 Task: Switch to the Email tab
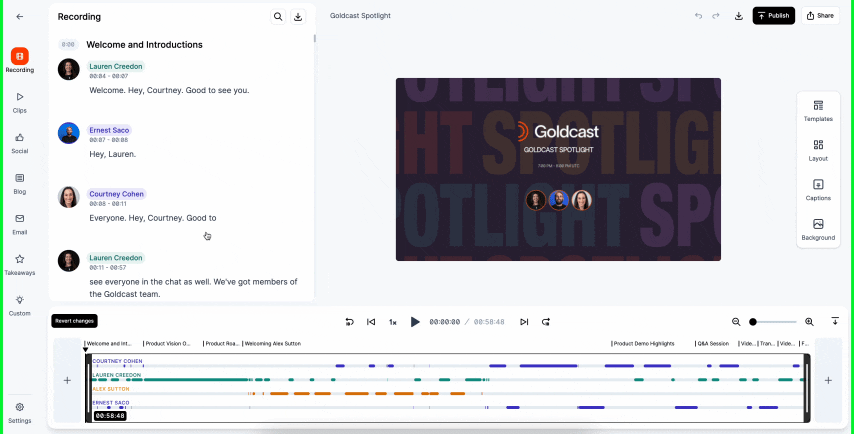[x=20, y=223]
